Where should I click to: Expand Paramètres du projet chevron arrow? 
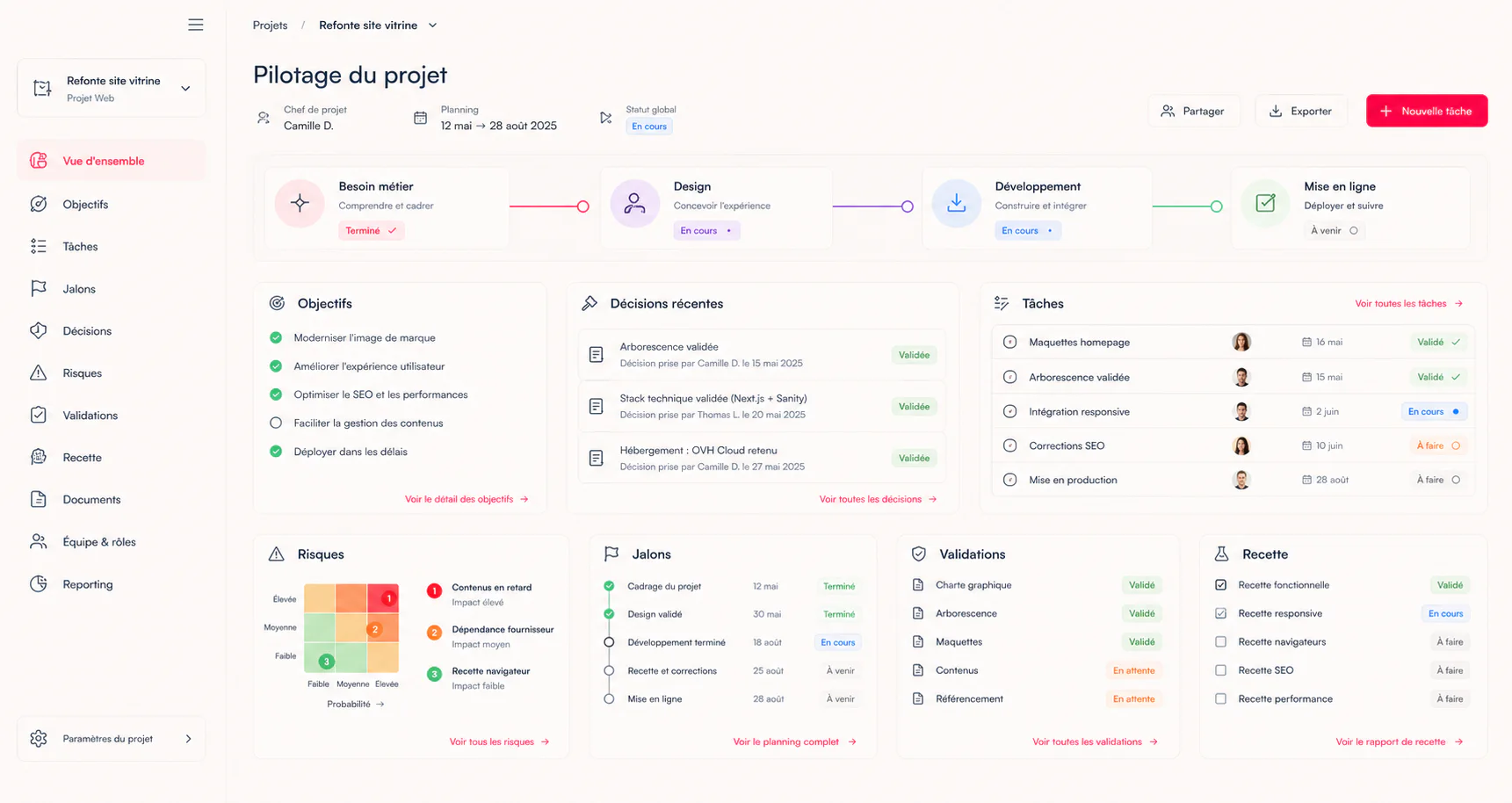tap(188, 739)
